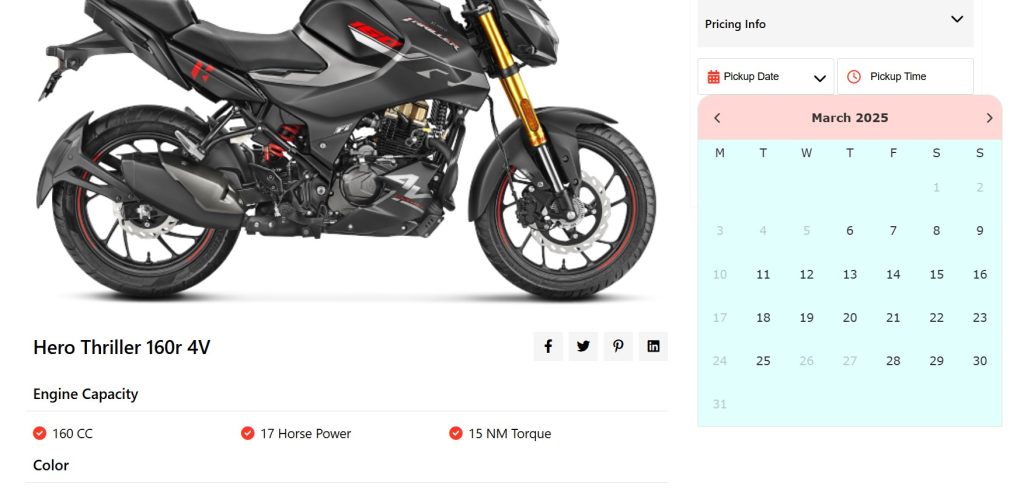This screenshot has width=1024, height=489.
Task: Choose March 14 in the calendar
Action: pos(893,275)
